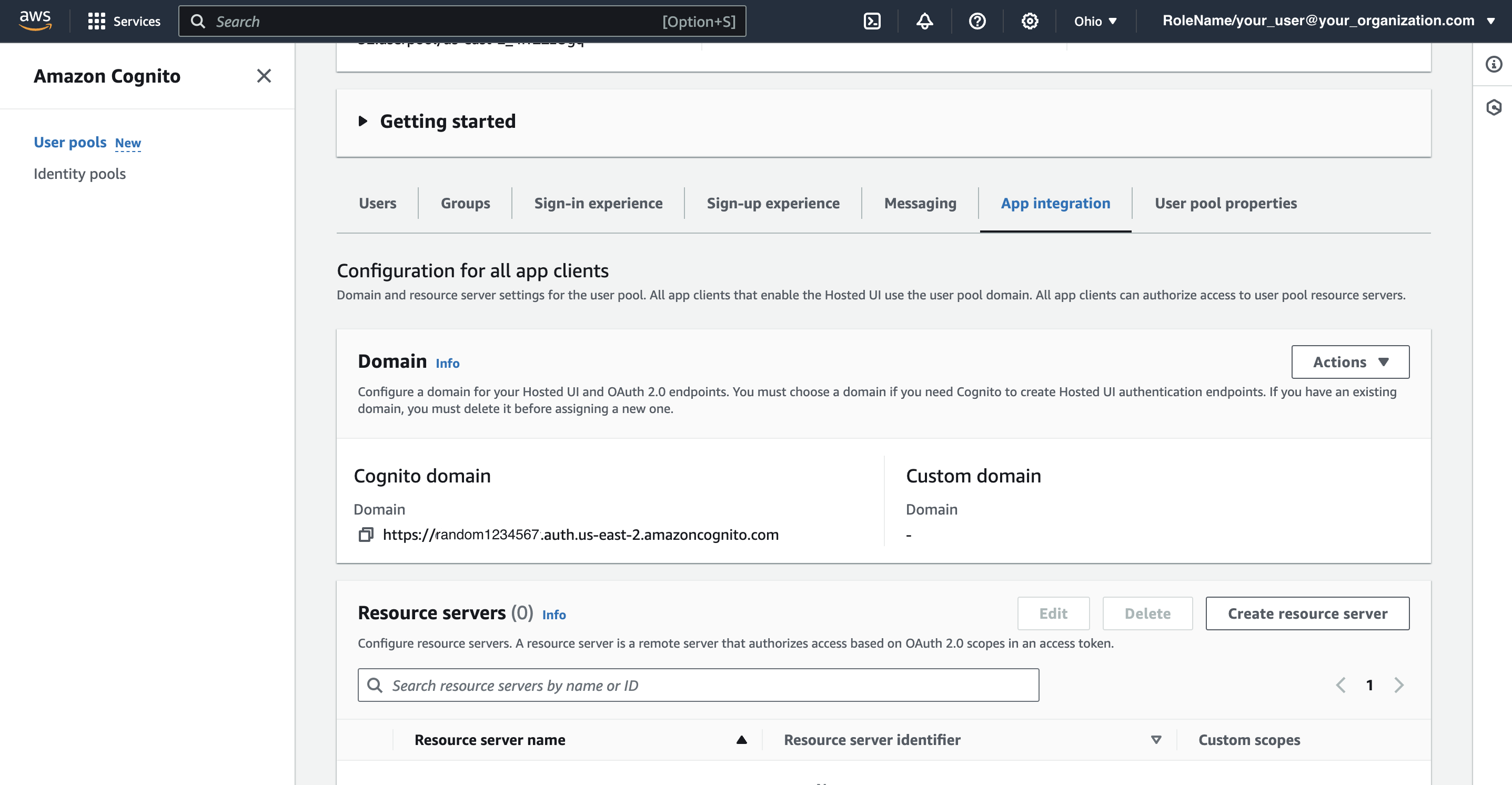The width and height of the screenshot is (1512, 785).
Task: Open the settings gear in the top bar
Action: pyautogui.click(x=1030, y=21)
